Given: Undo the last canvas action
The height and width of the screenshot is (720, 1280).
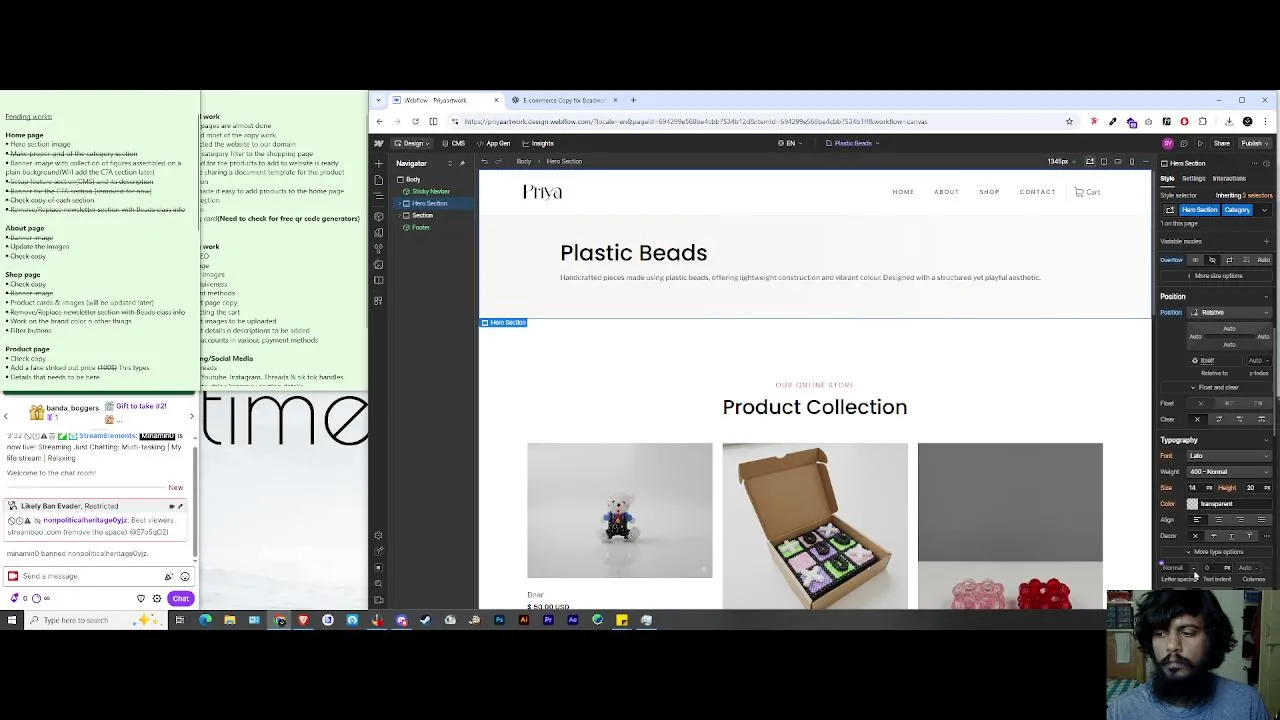Looking at the screenshot, I should pos(484,161).
